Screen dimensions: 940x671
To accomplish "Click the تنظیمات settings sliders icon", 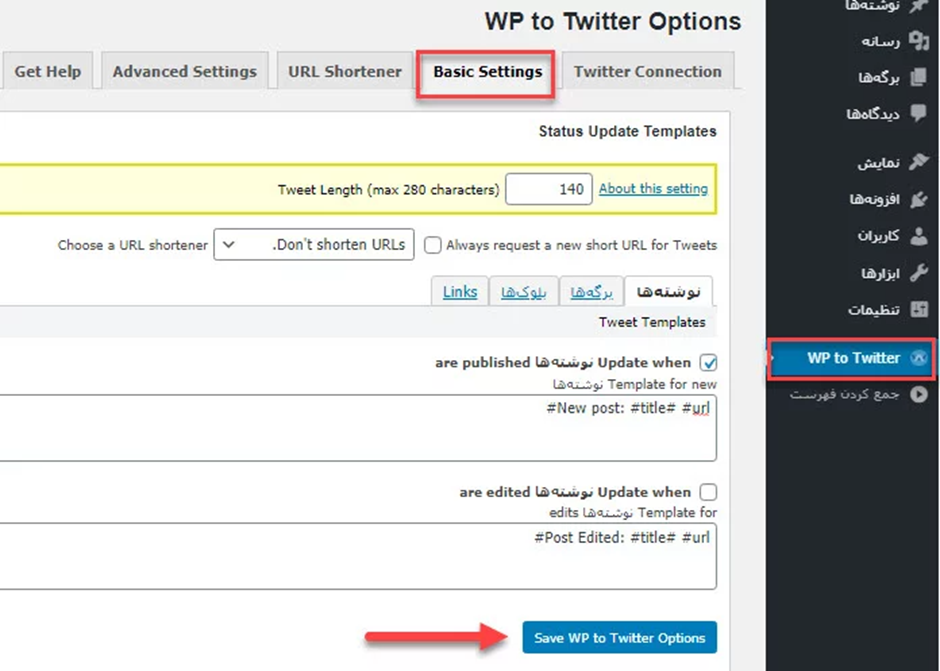I will click(918, 309).
